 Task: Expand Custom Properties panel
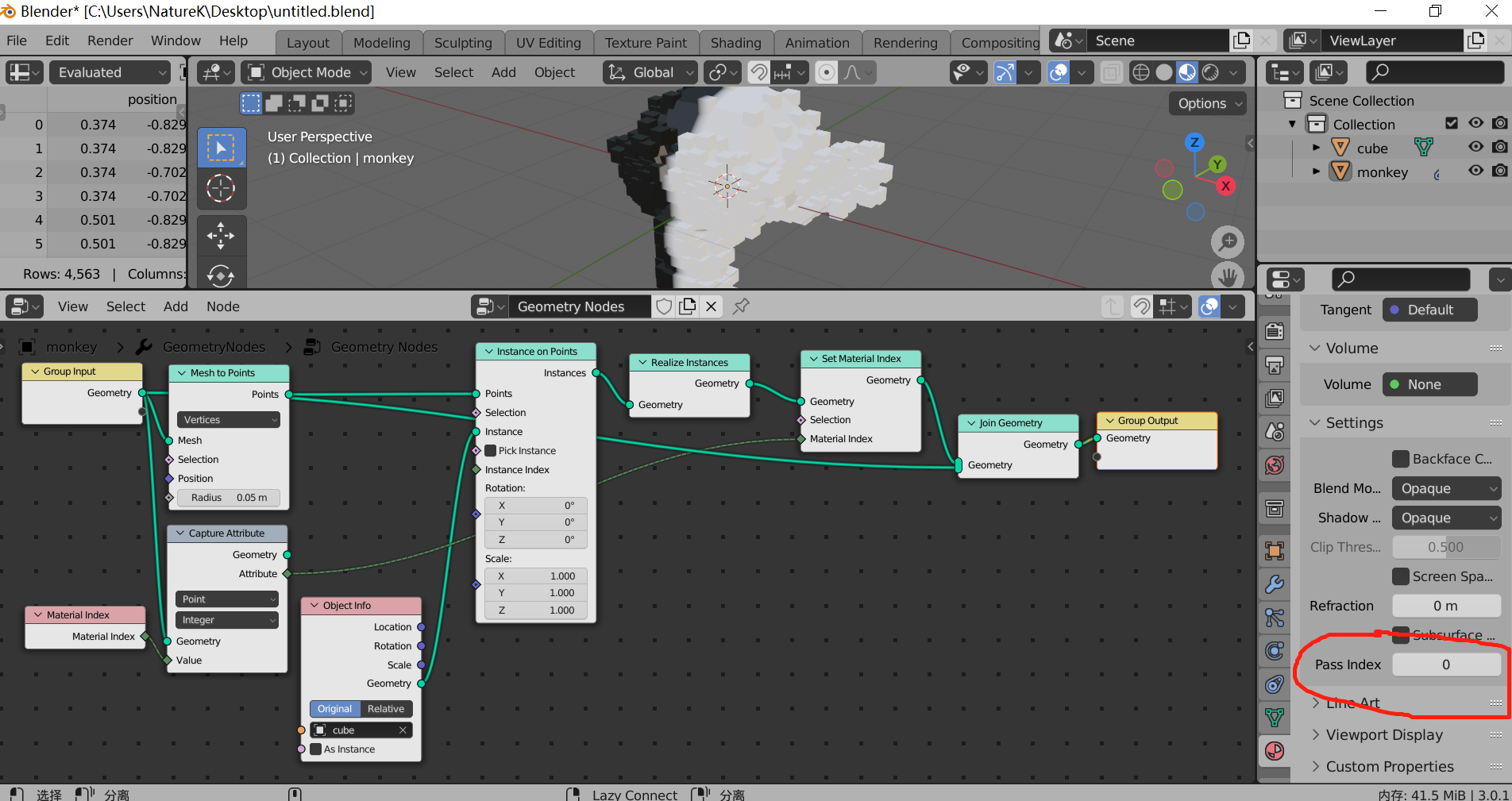point(1390,766)
